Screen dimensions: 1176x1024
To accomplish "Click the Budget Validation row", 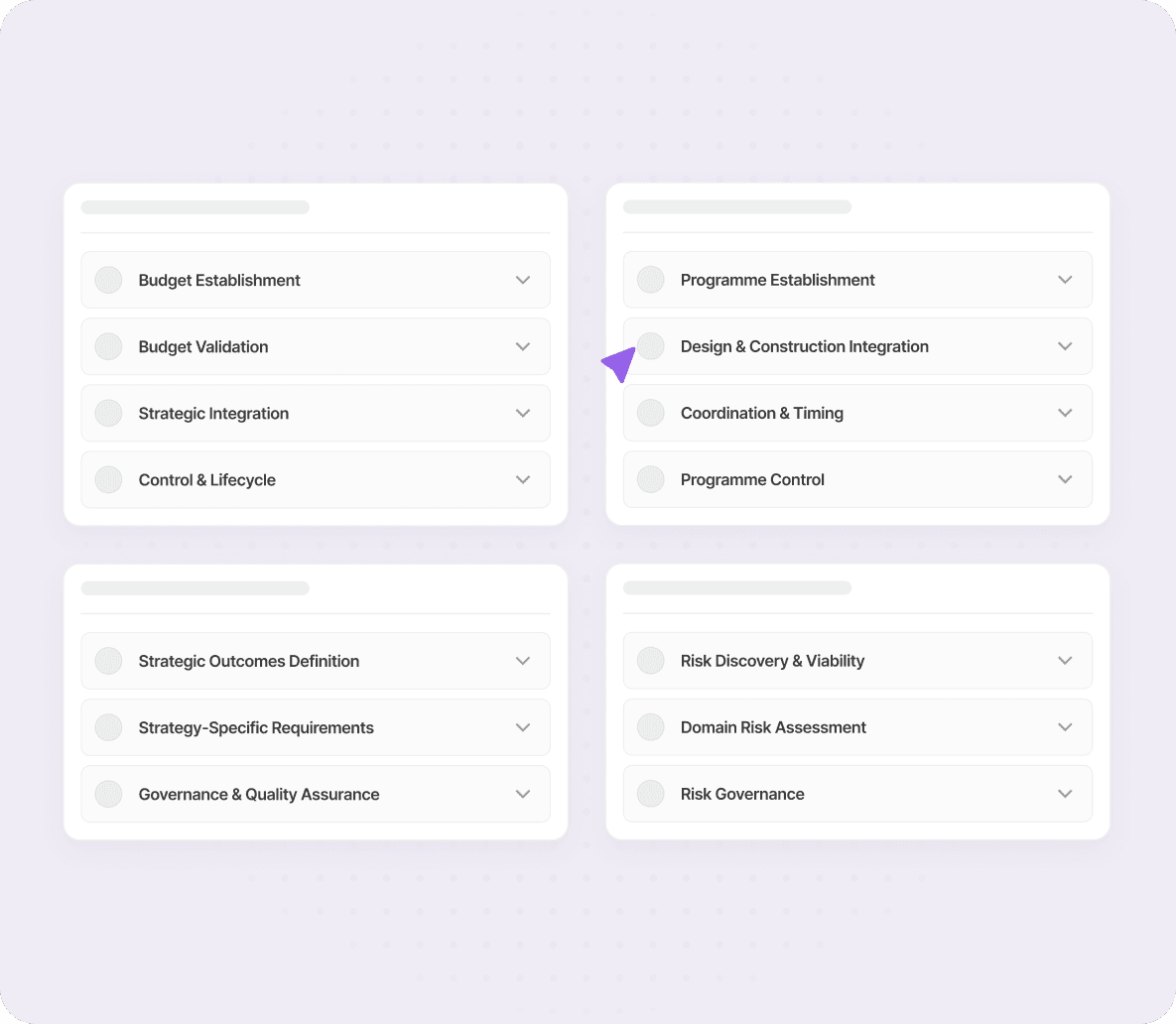I will pos(316,345).
